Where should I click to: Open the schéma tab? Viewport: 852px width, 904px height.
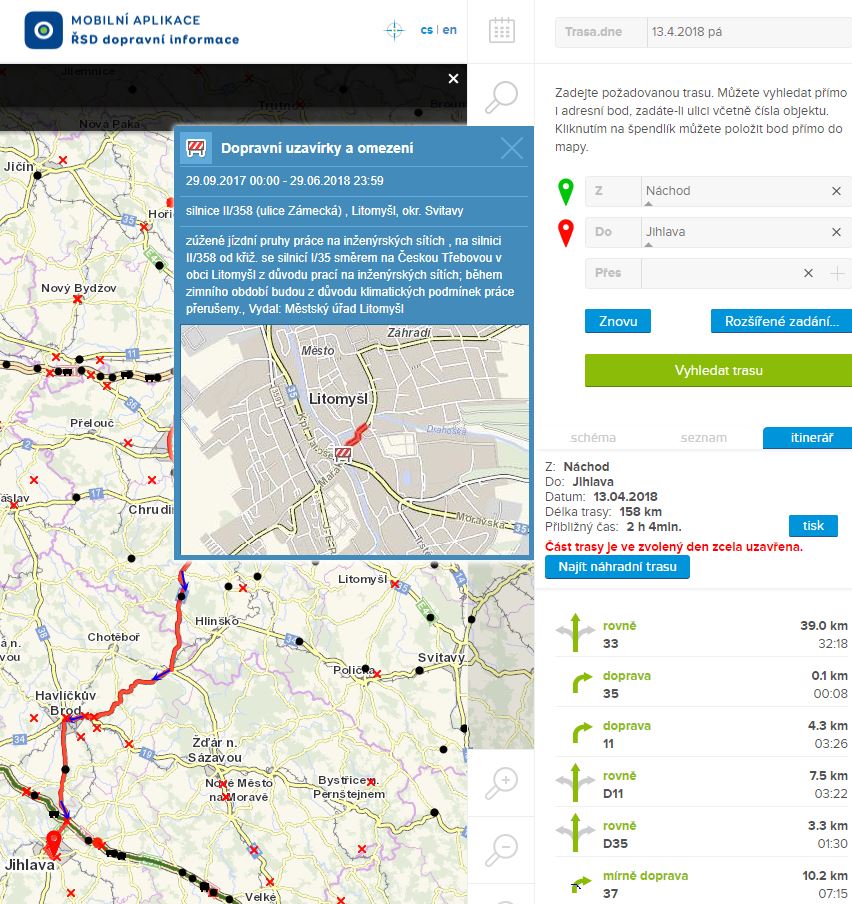point(593,438)
